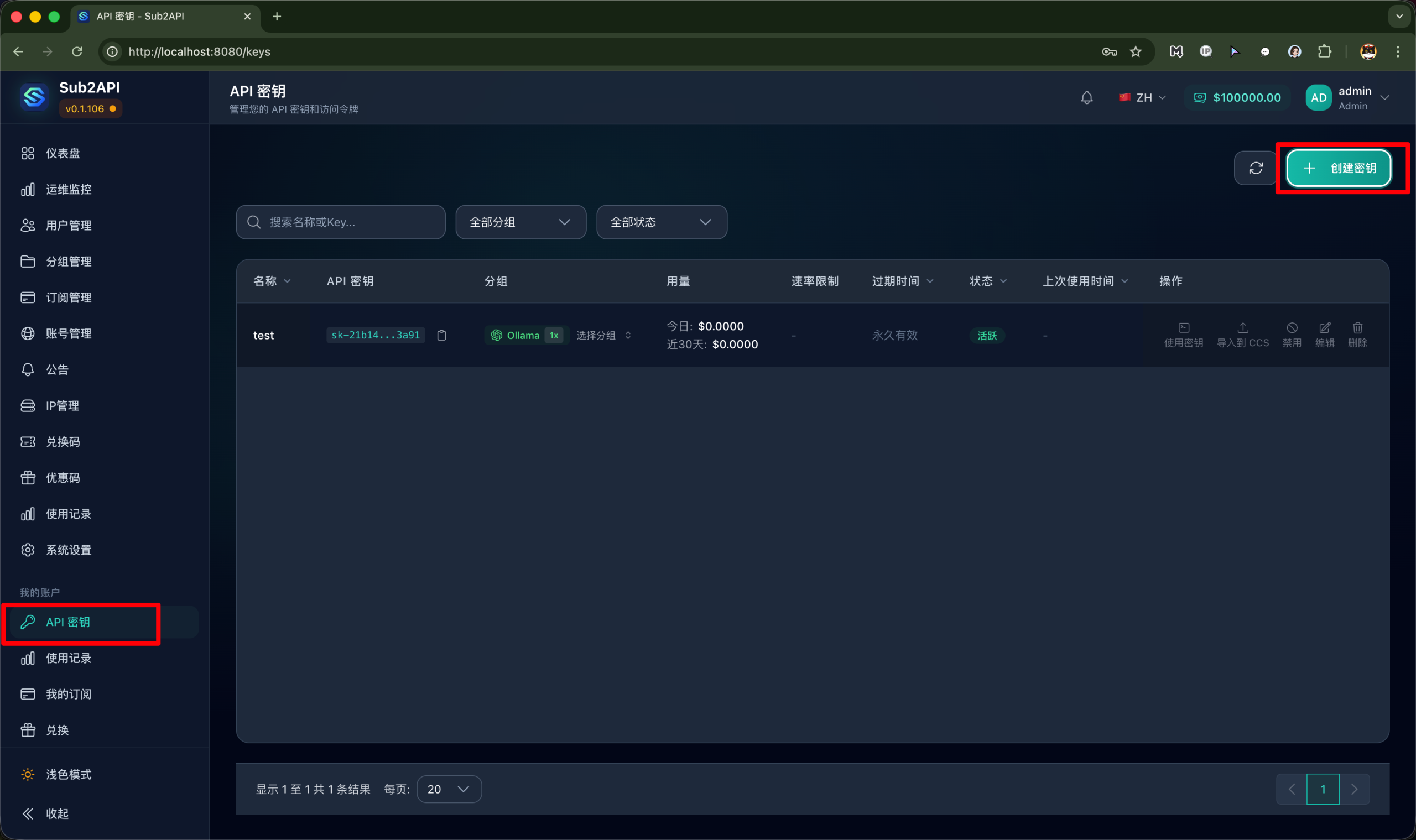Switch to 浅色模式 light mode
1416x840 pixels.
(x=68, y=774)
